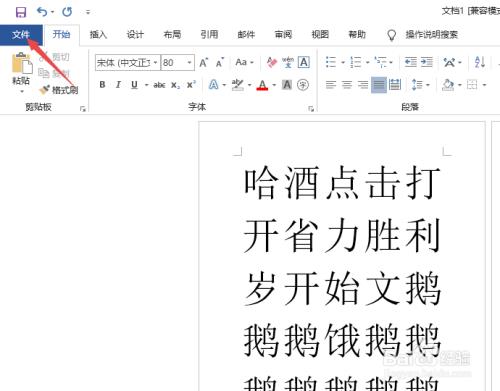Expand the 粘贴 paste options arrow
500x391 pixels.
click(x=22, y=91)
